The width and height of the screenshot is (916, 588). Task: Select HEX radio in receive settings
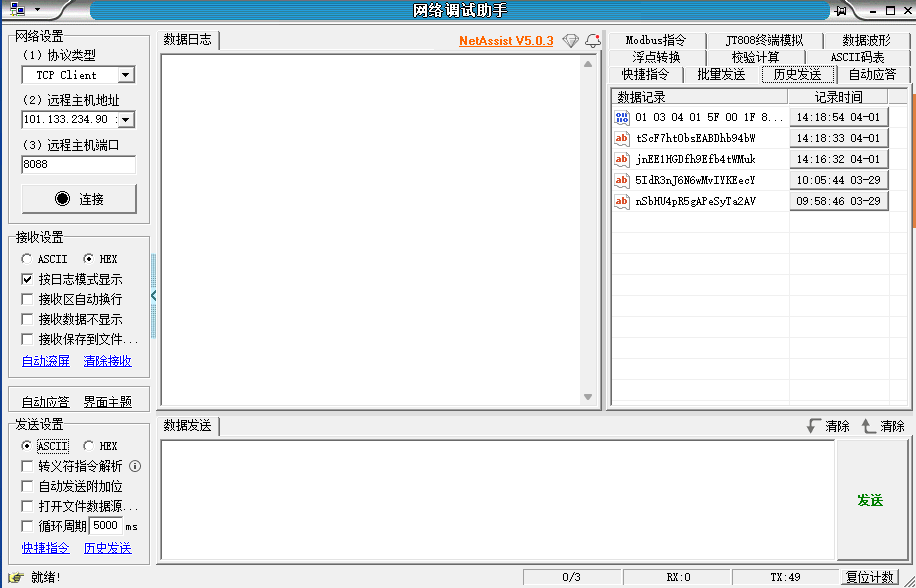tap(88, 259)
